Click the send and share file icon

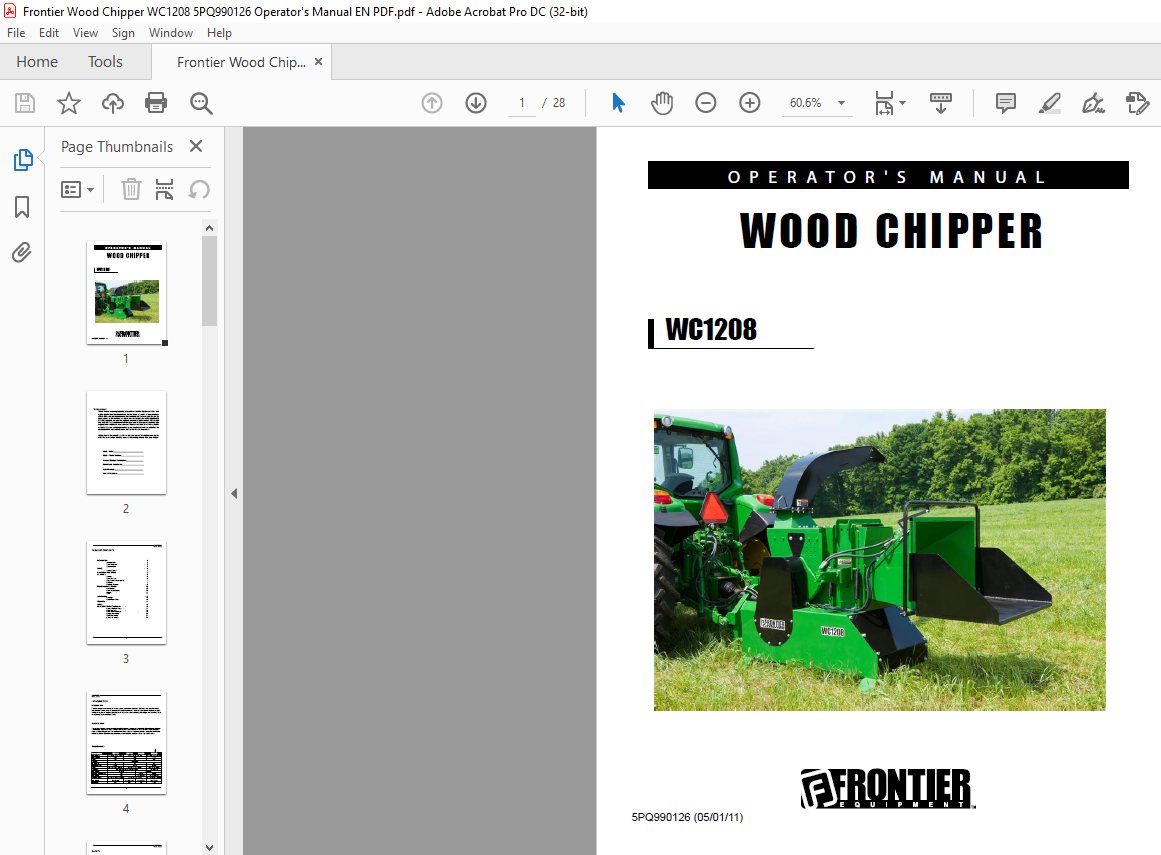(x=1137, y=103)
